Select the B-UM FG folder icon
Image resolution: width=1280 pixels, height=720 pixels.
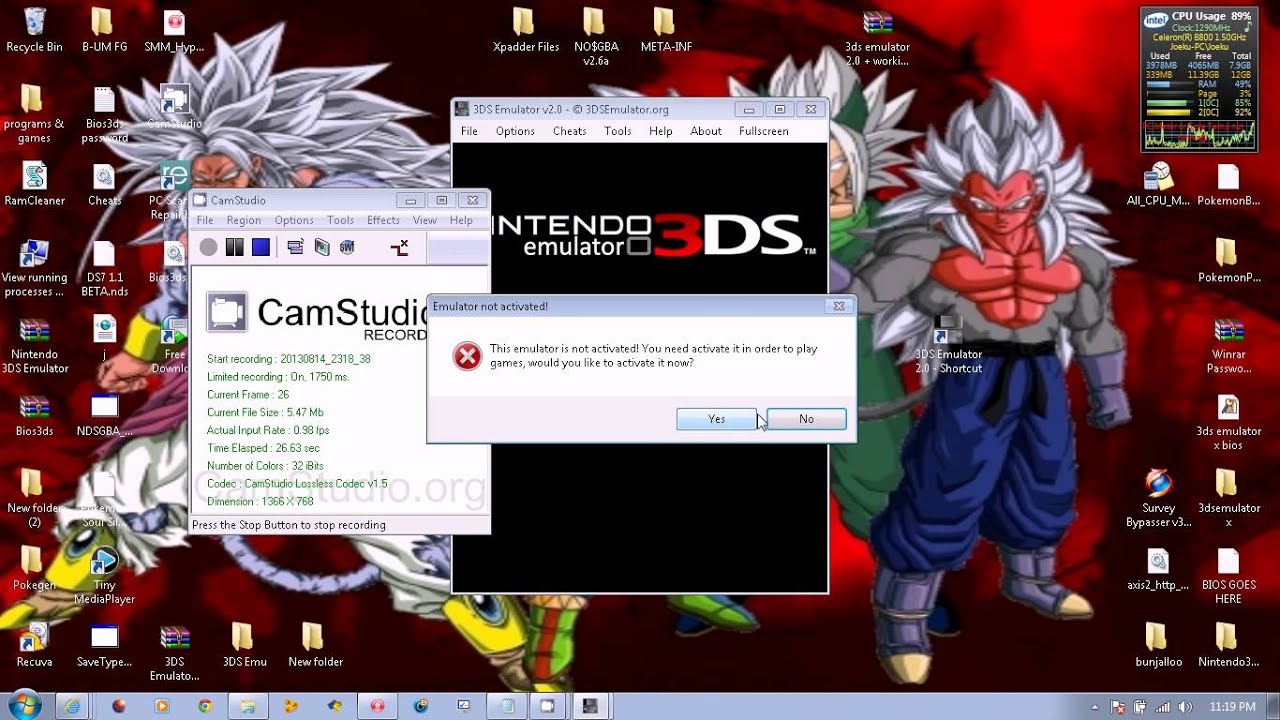point(104,31)
